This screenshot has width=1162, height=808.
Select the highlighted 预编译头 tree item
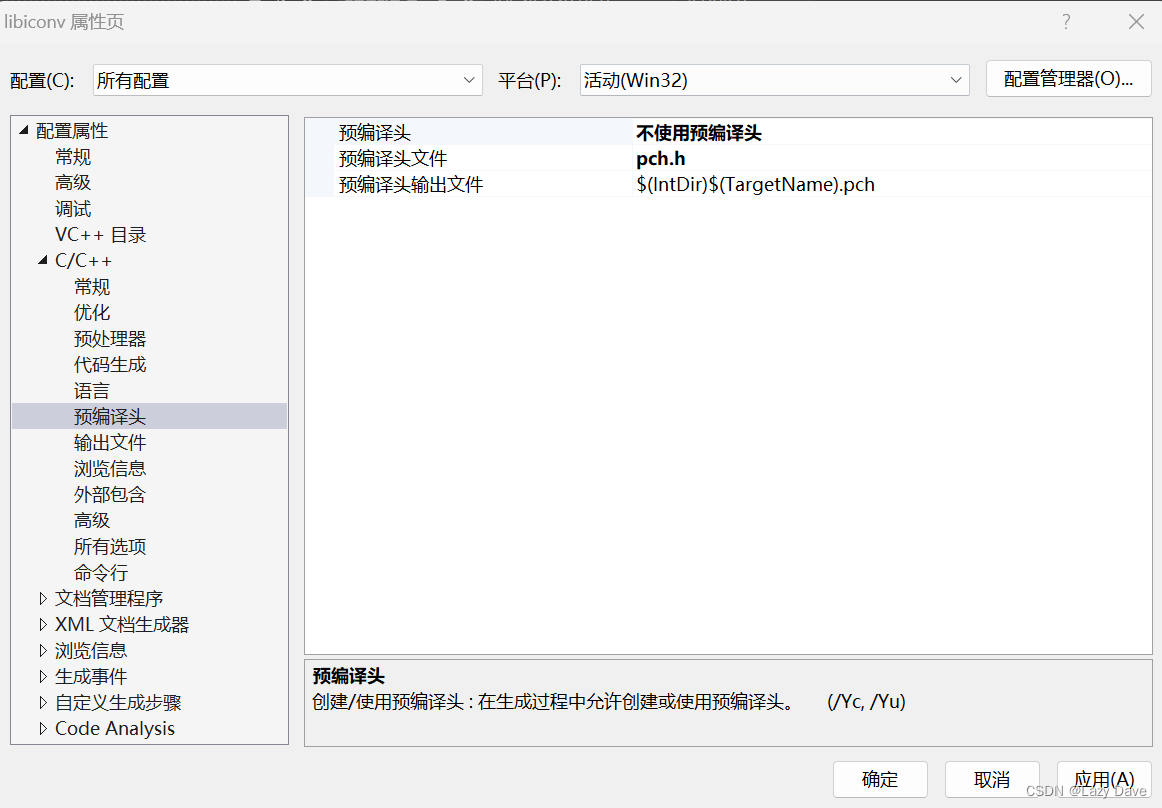click(110, 417)
